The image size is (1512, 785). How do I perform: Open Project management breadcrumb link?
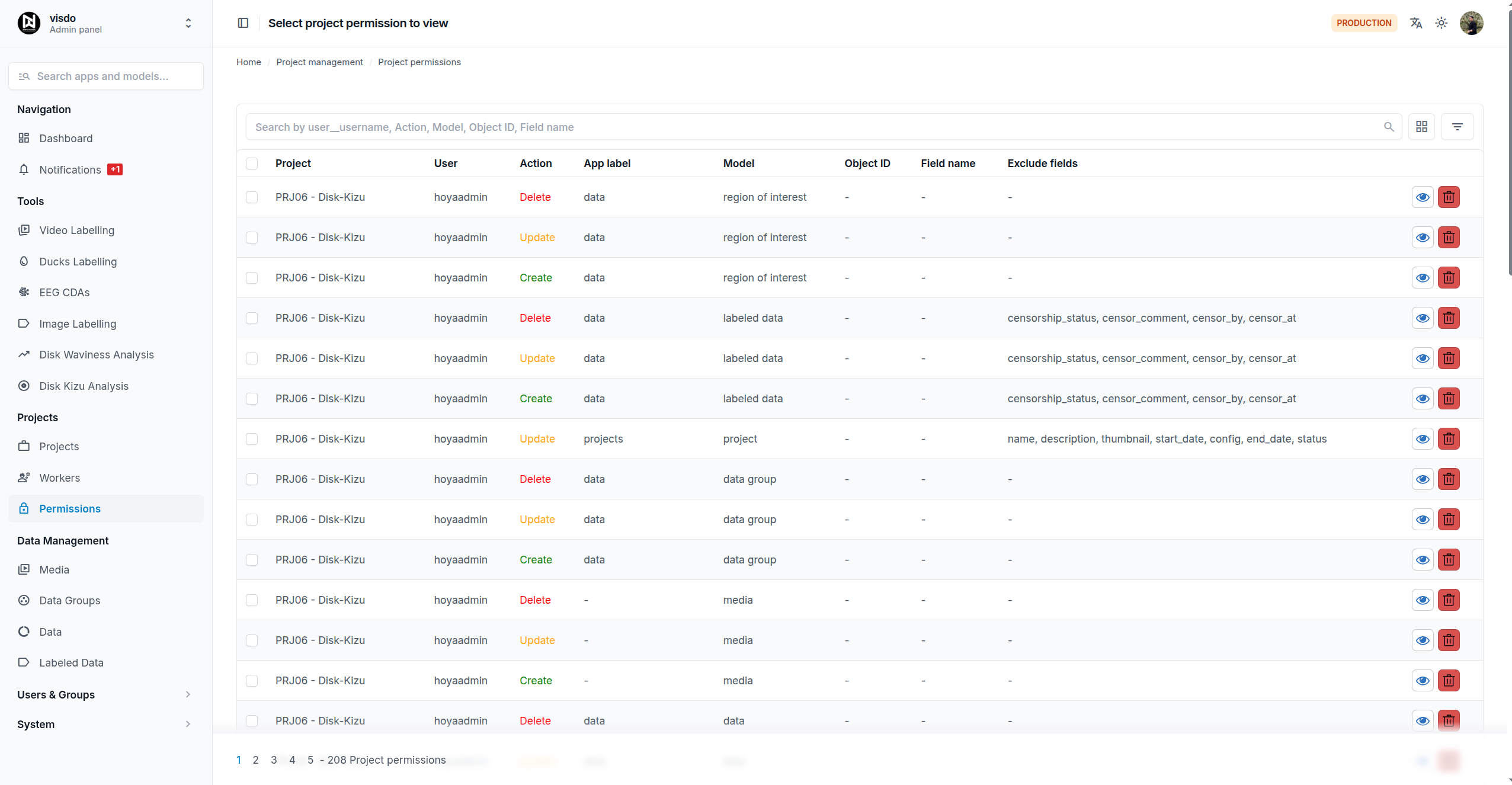pyautogui.click(x=319, y=62)
